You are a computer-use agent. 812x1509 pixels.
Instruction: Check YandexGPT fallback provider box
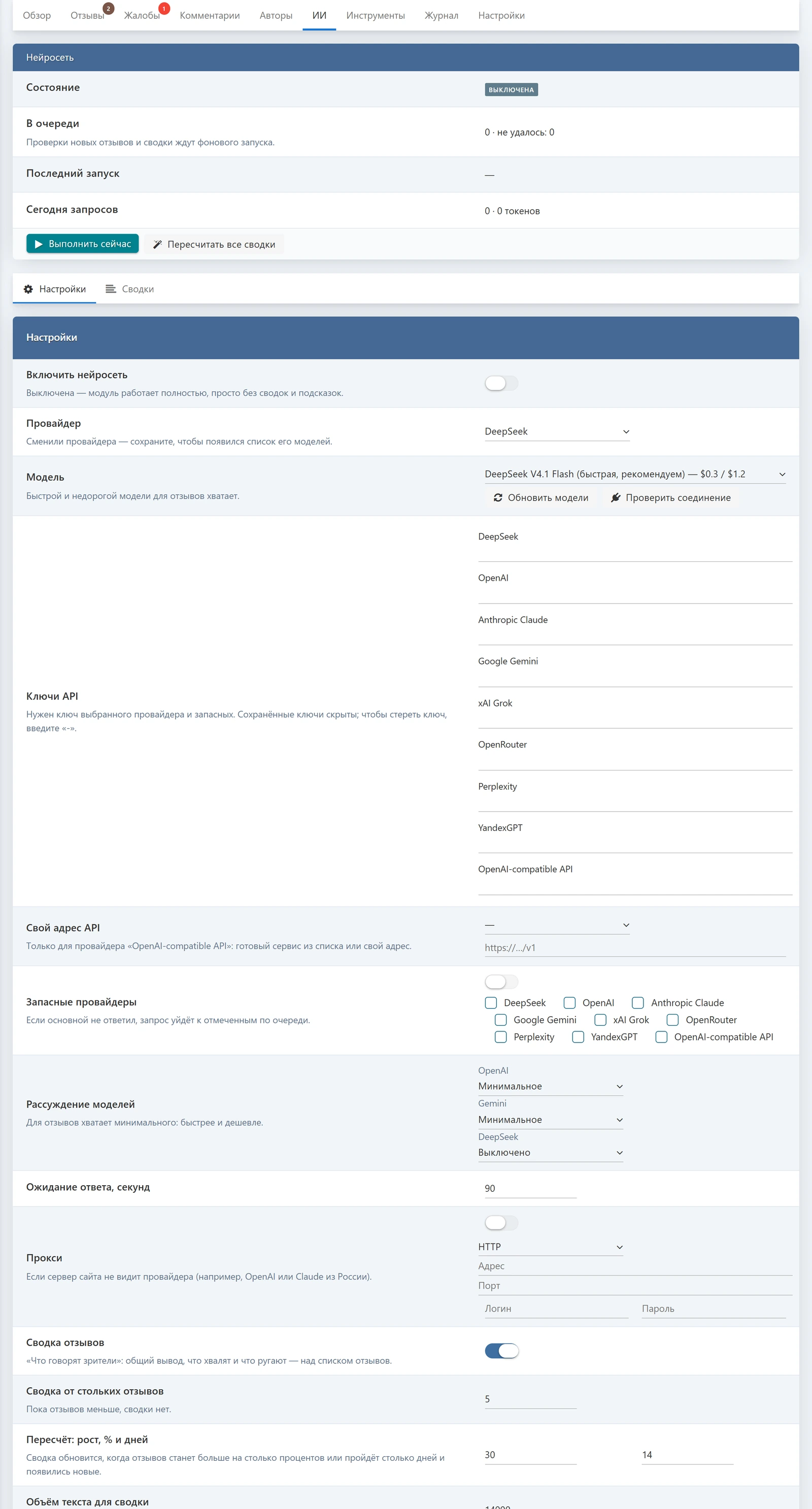[578, 1037]
